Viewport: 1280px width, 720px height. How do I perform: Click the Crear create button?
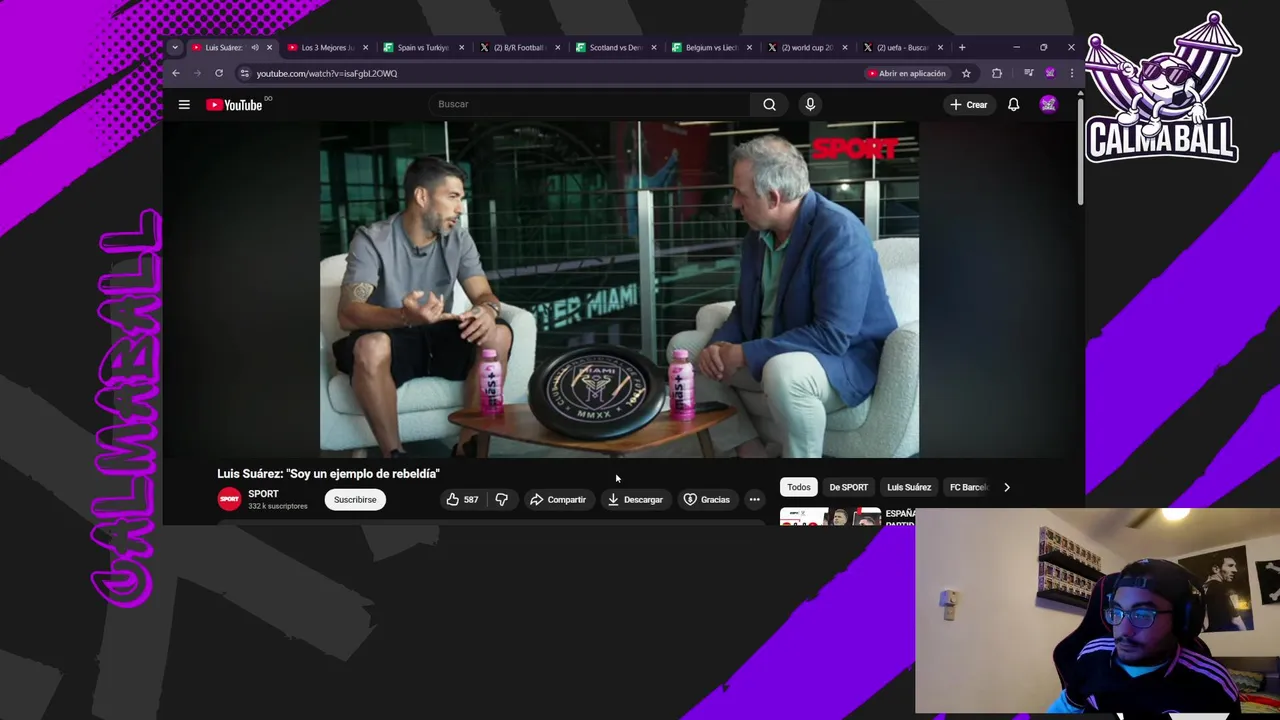pyautogui.click(x=968, y=104)
